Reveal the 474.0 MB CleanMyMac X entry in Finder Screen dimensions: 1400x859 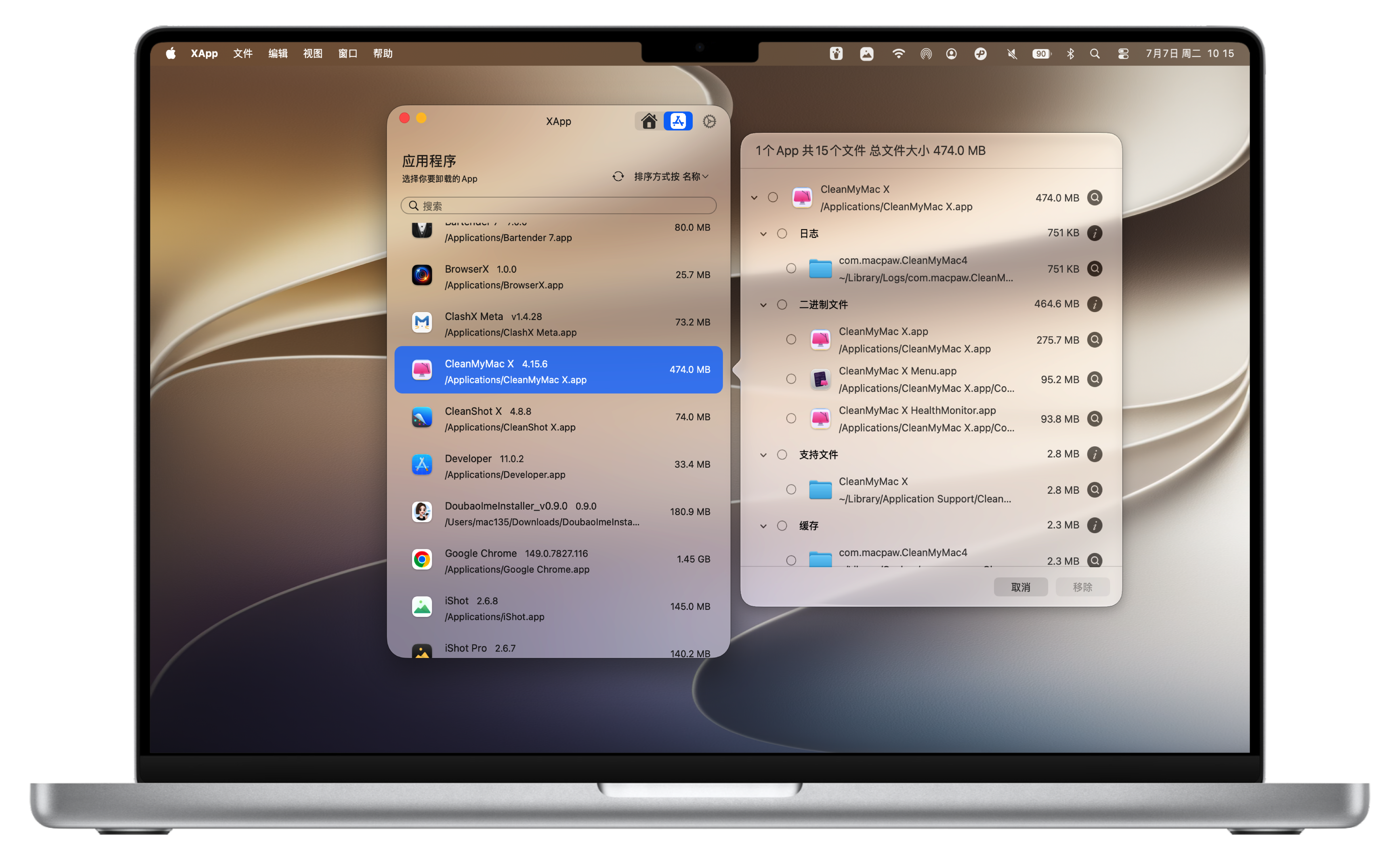(x=1094, y=198)
